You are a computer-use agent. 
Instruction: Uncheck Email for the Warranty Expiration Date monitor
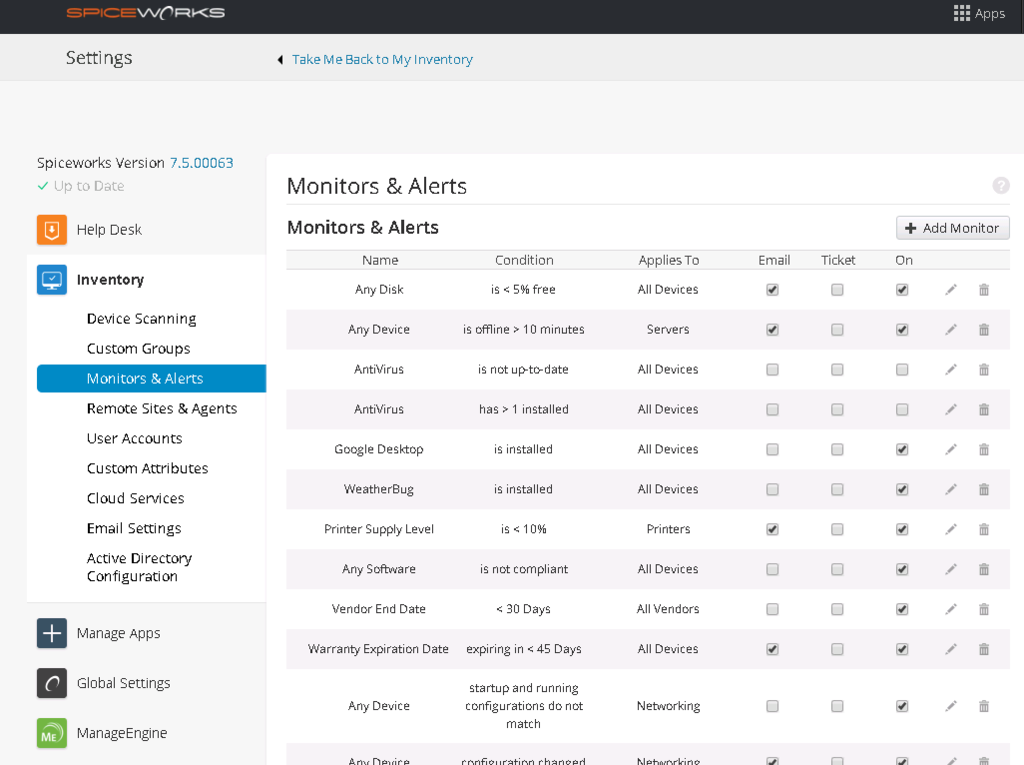(x=772, y=649)
